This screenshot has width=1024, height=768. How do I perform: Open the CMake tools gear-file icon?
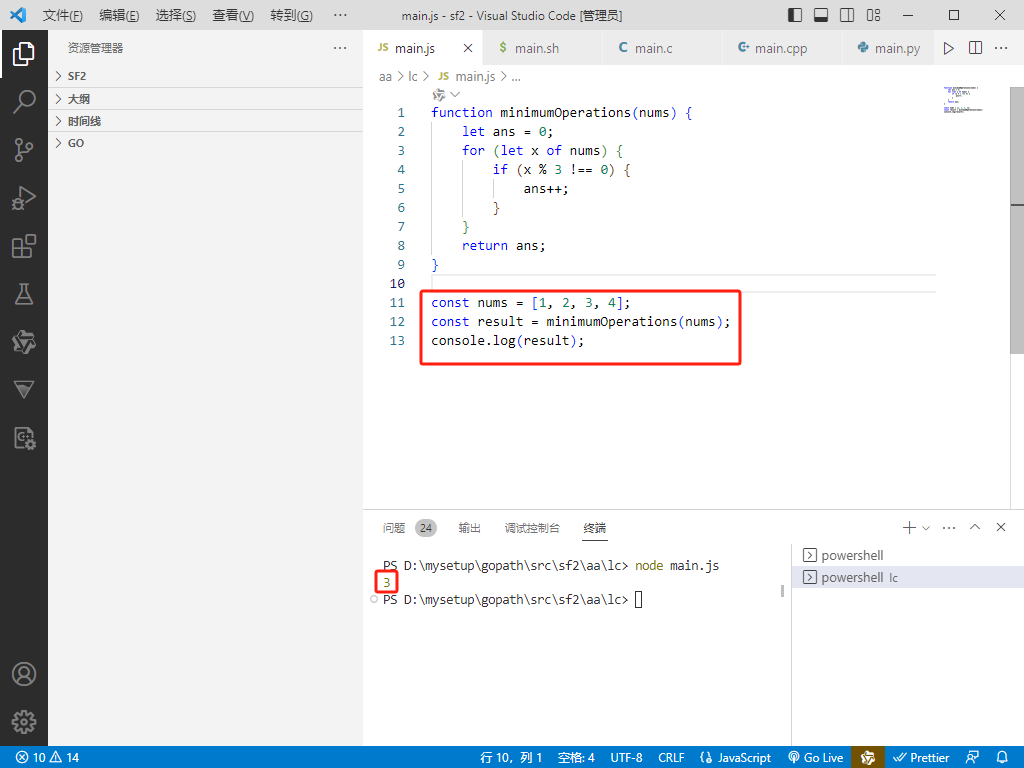coord(24,438)
